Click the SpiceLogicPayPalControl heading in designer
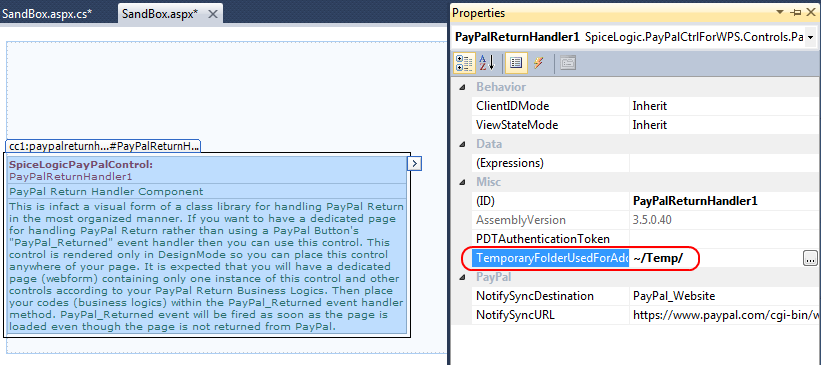Viewport: 821px width, 365px height. (81, 164)
